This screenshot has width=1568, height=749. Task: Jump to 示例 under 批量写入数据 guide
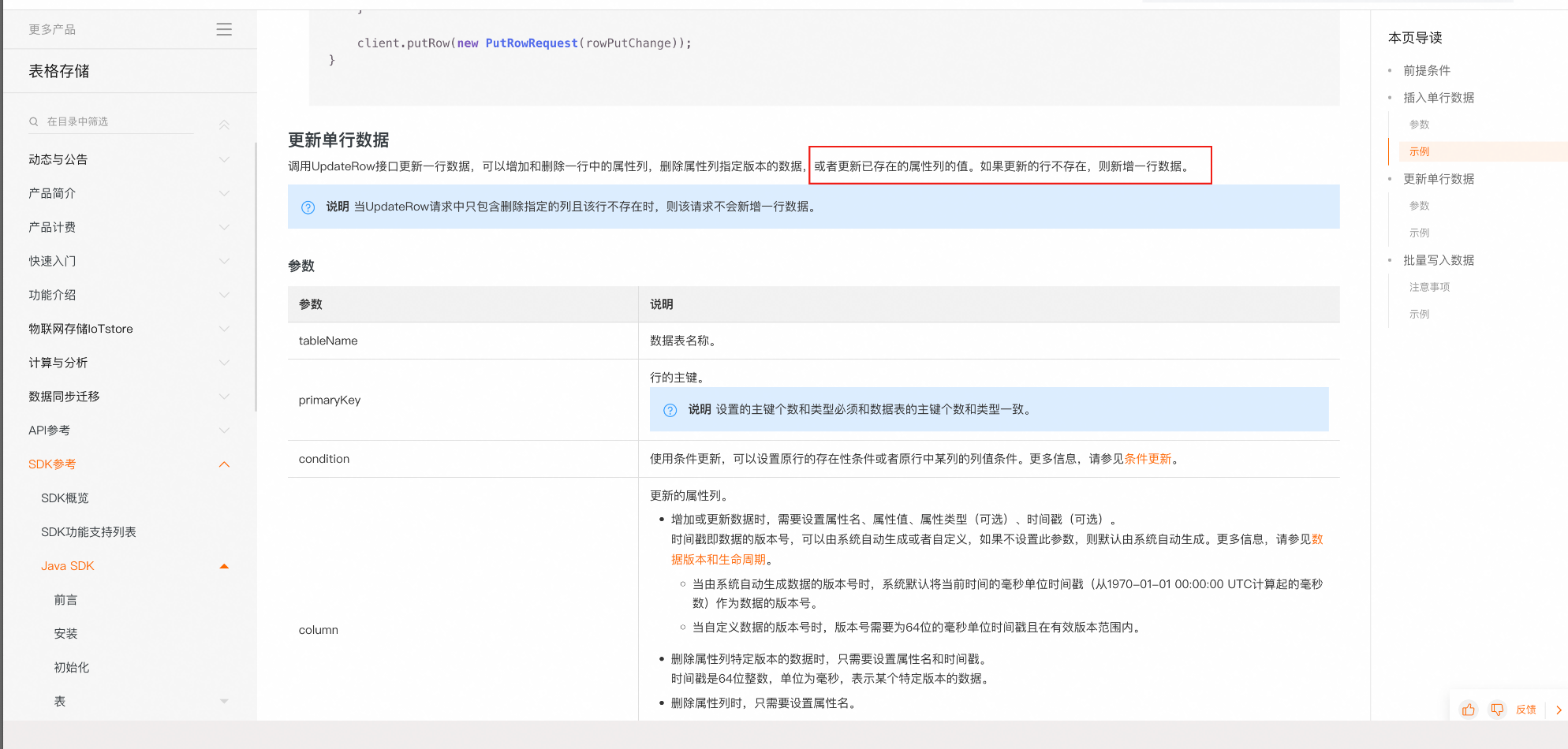1419,314
